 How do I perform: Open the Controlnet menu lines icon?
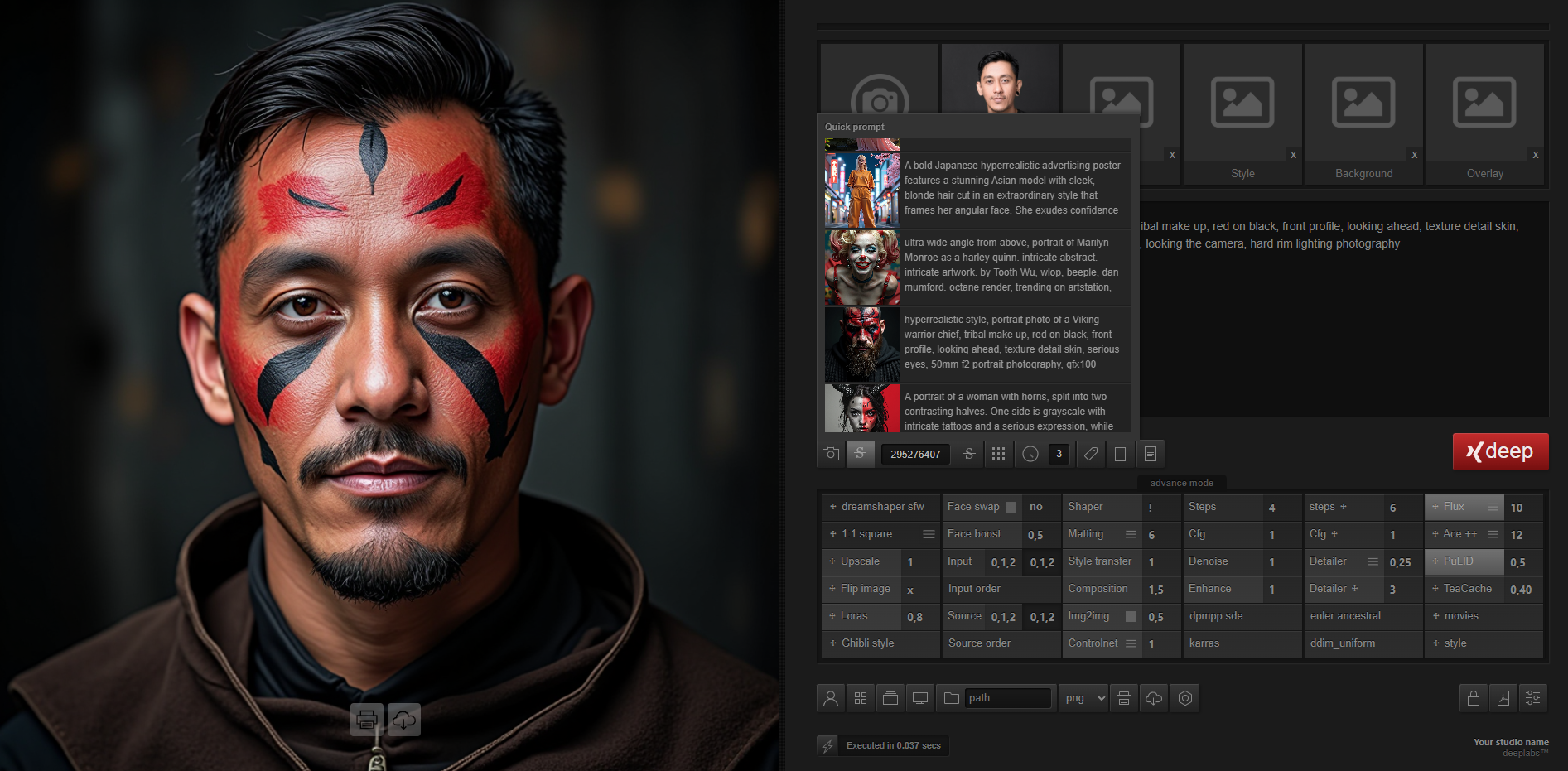1131,643
